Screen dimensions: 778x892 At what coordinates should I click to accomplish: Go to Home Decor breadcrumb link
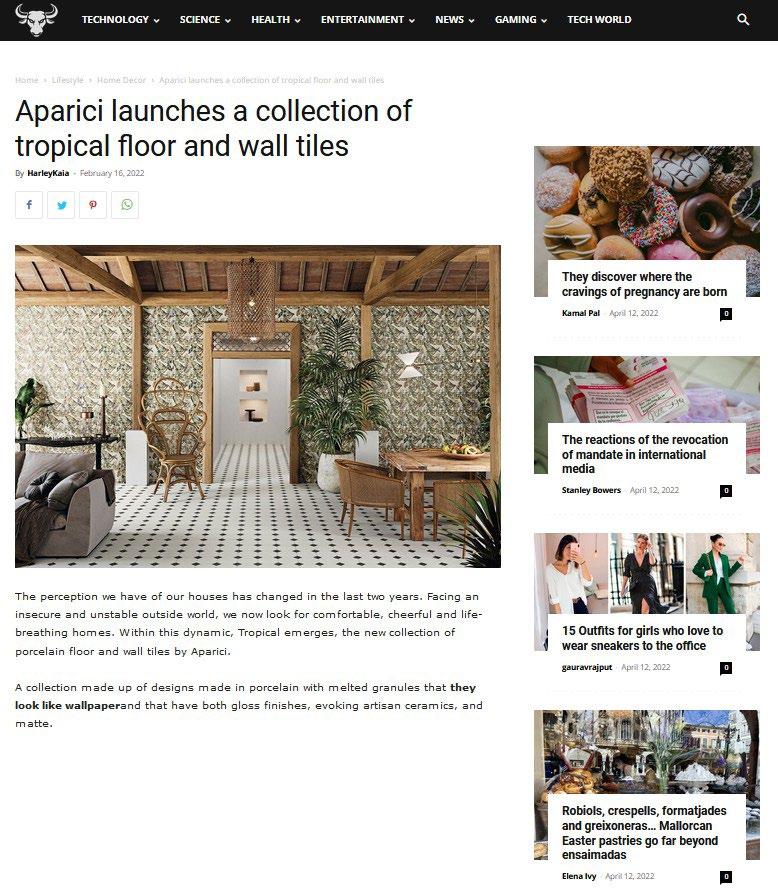121,80
